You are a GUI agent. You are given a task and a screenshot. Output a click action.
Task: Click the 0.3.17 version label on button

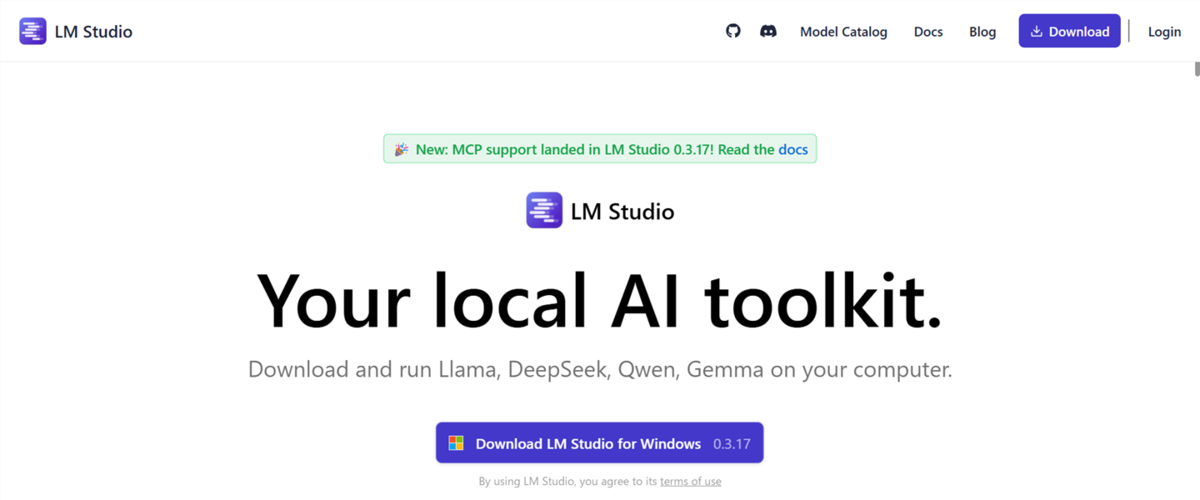click(732, 443)
